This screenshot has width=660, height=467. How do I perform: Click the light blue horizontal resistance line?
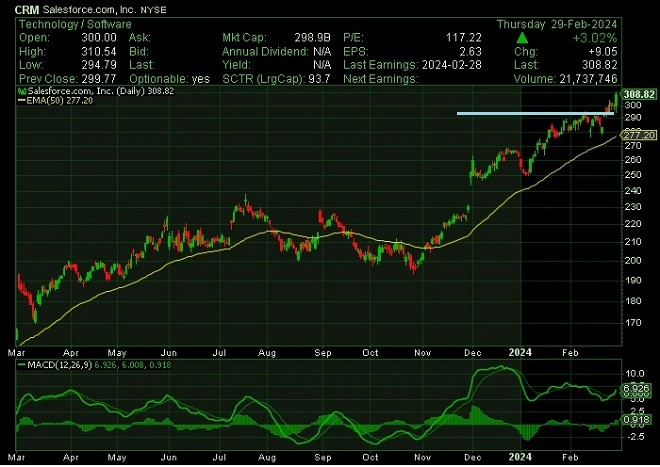point(535,113)
